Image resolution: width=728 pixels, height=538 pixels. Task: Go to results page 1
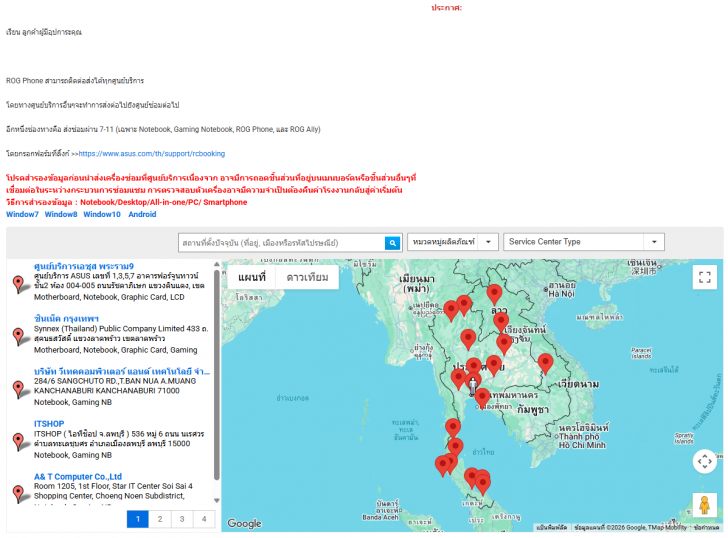pos(138,519)
